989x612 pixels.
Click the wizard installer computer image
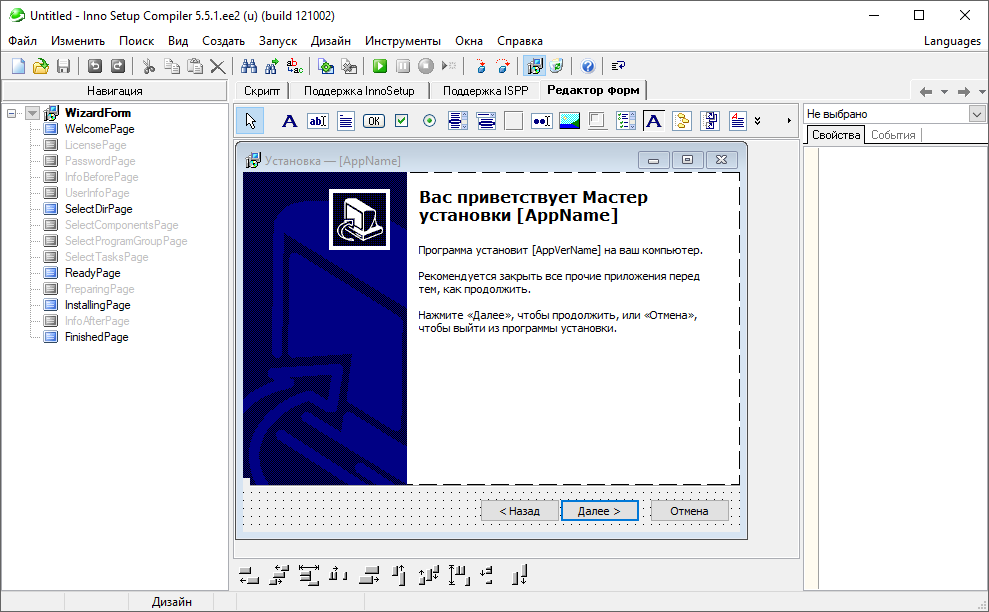click(x=360, y=219)
